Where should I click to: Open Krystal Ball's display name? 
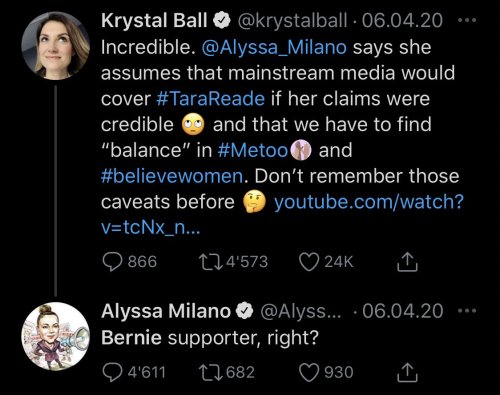[x=154, y=20]
